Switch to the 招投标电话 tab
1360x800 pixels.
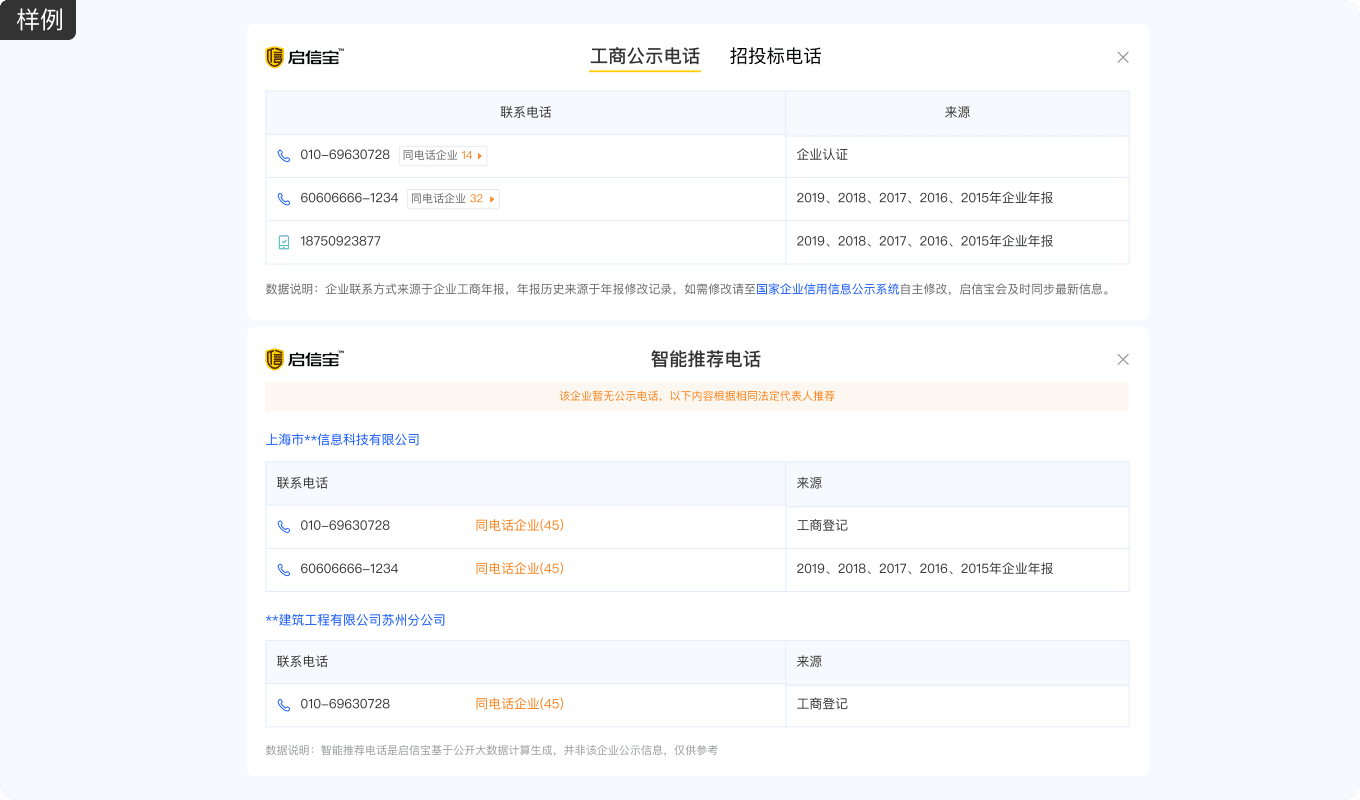775,57
